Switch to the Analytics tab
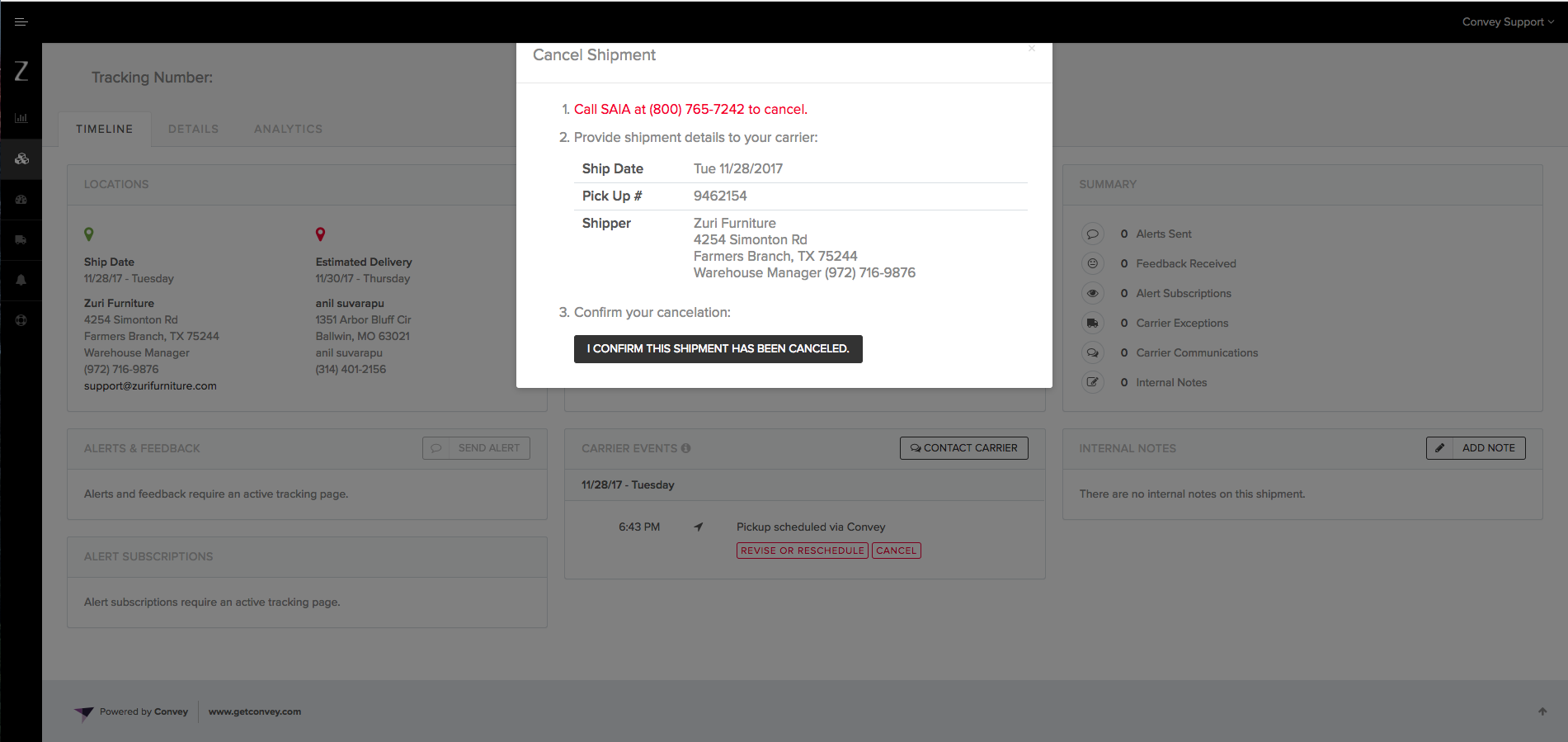 point(289,129)
